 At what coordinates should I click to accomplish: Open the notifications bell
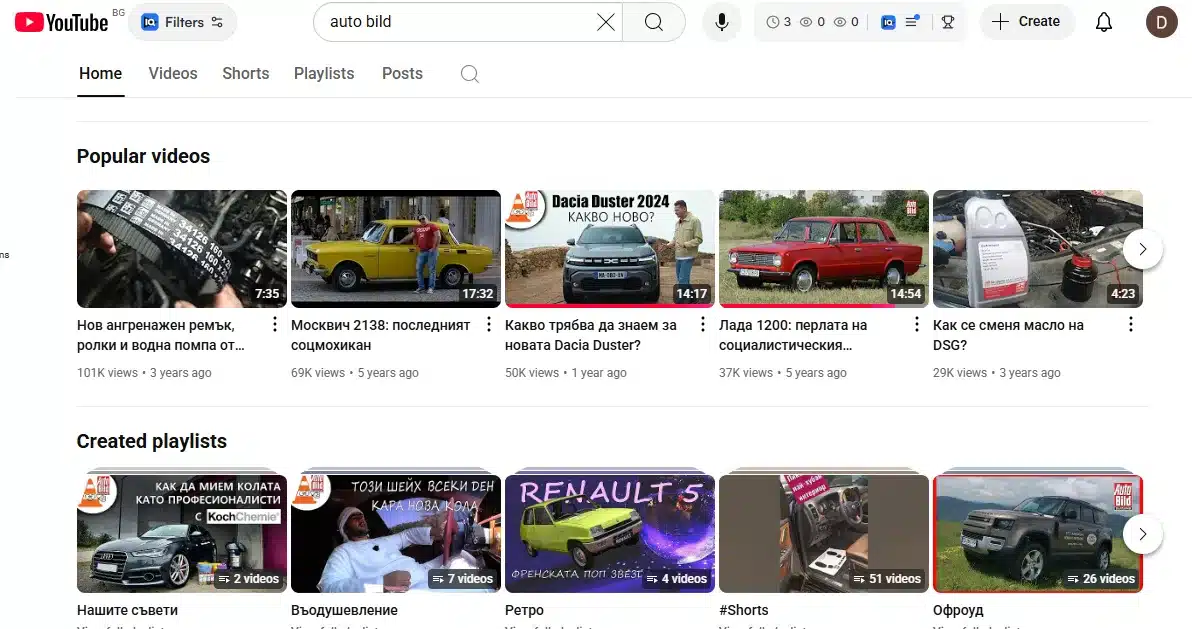[x=1104, y=22]
